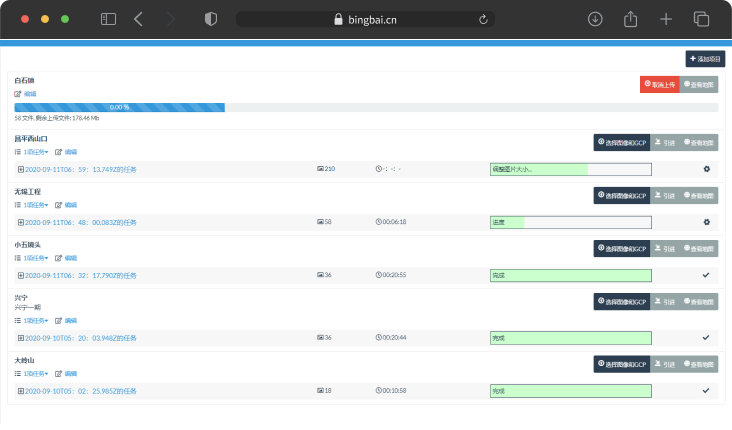Screen dimensions: 732x430
Task: Click 查看地图 for the 白石镇 project
Action: click(x=699, y=85)
